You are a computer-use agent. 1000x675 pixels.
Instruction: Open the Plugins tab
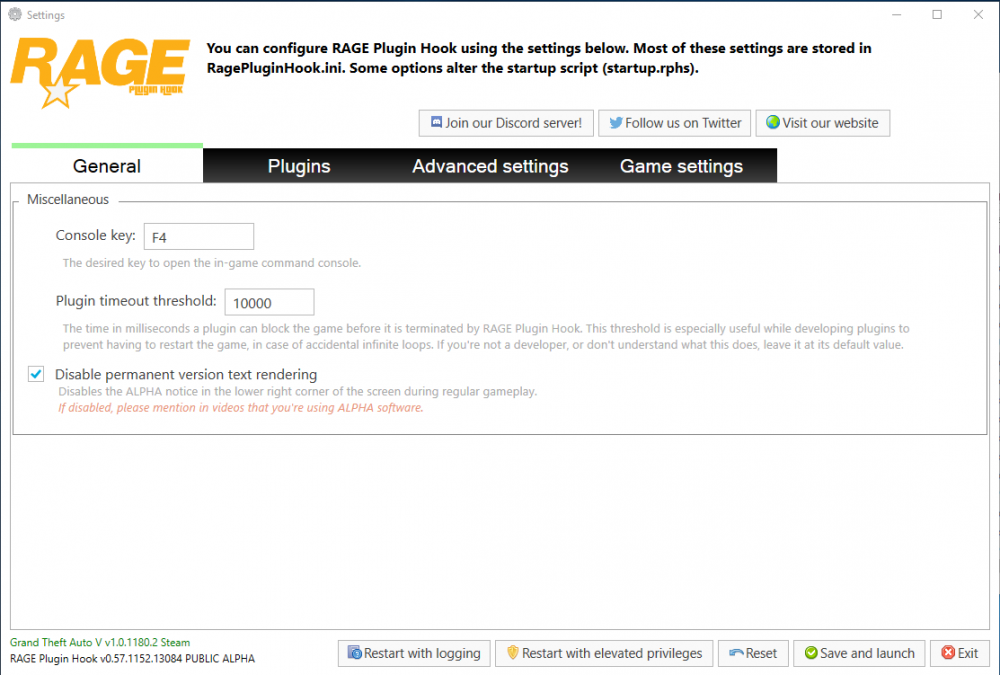[x=299, y=166]
